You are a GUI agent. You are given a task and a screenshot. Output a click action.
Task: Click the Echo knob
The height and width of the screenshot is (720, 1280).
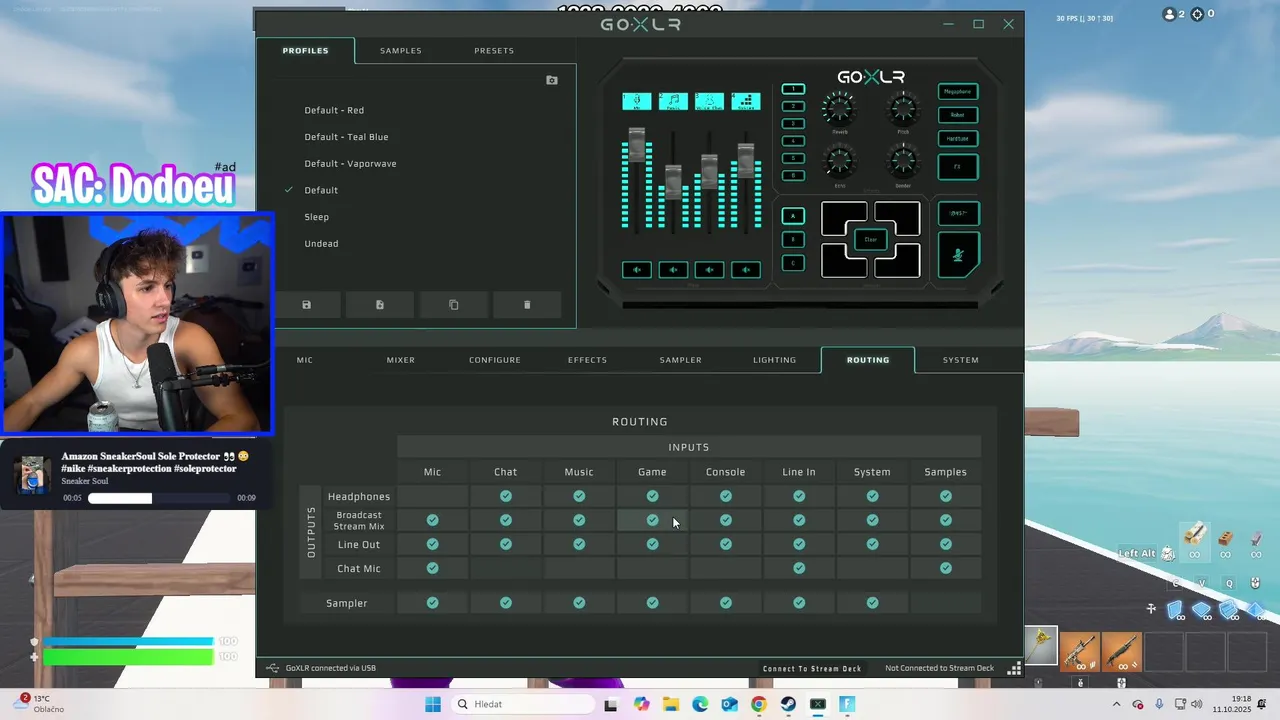839,161
